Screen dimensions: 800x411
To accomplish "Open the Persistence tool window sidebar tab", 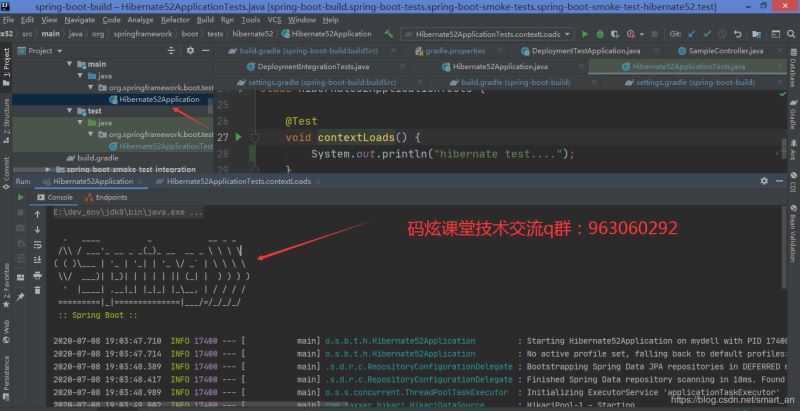I will [x=6, y=377].
